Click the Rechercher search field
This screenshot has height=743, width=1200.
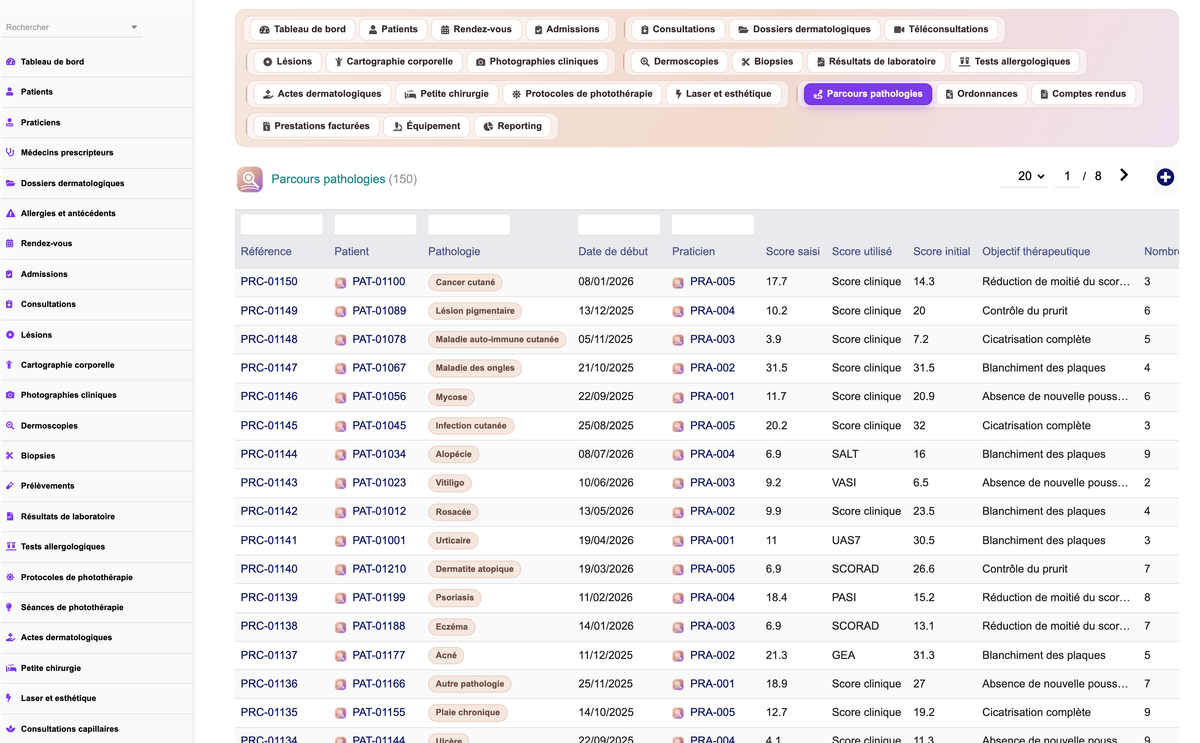(x=66, y=28)
